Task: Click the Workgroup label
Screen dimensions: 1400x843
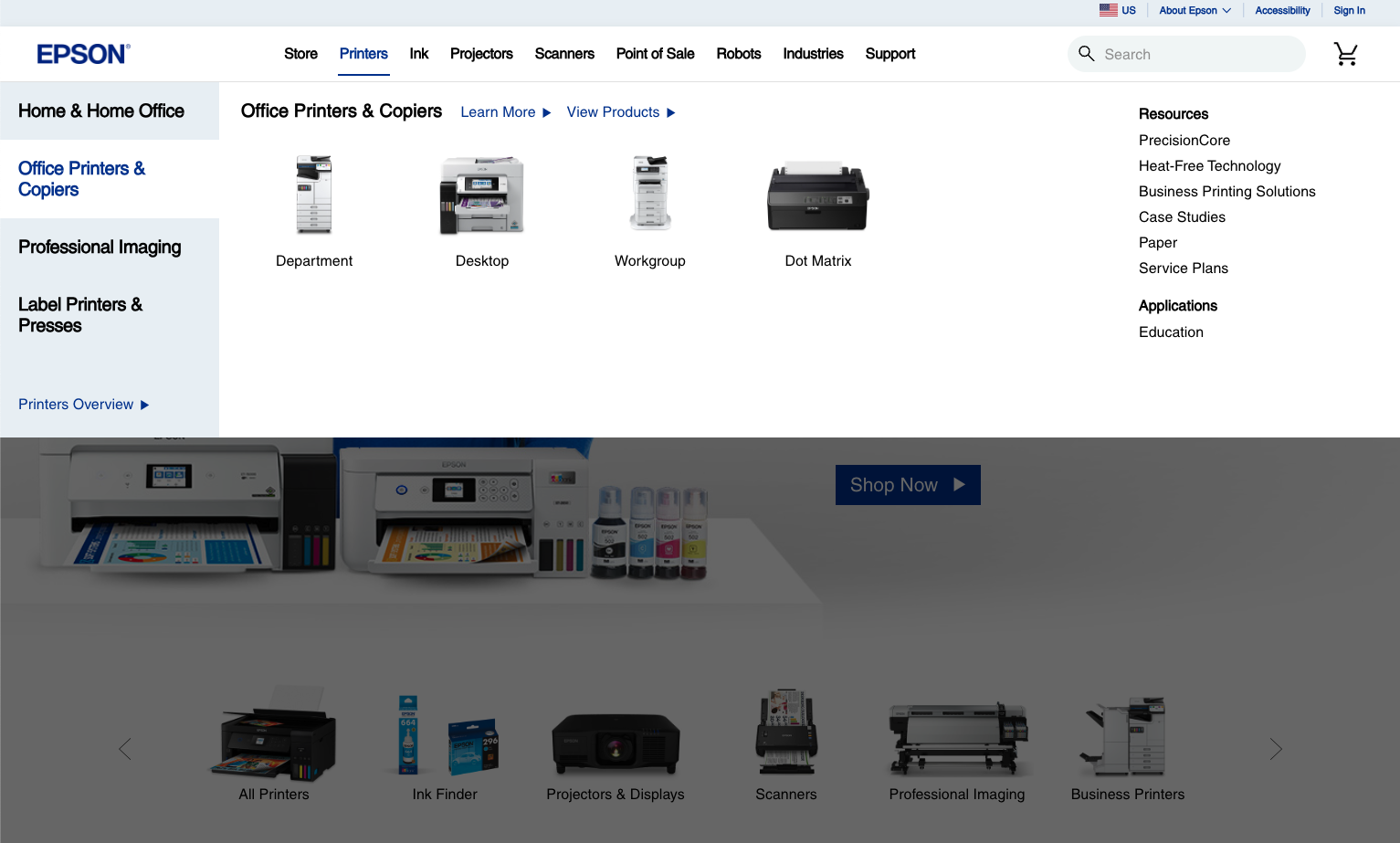Action: coord(650,261)
